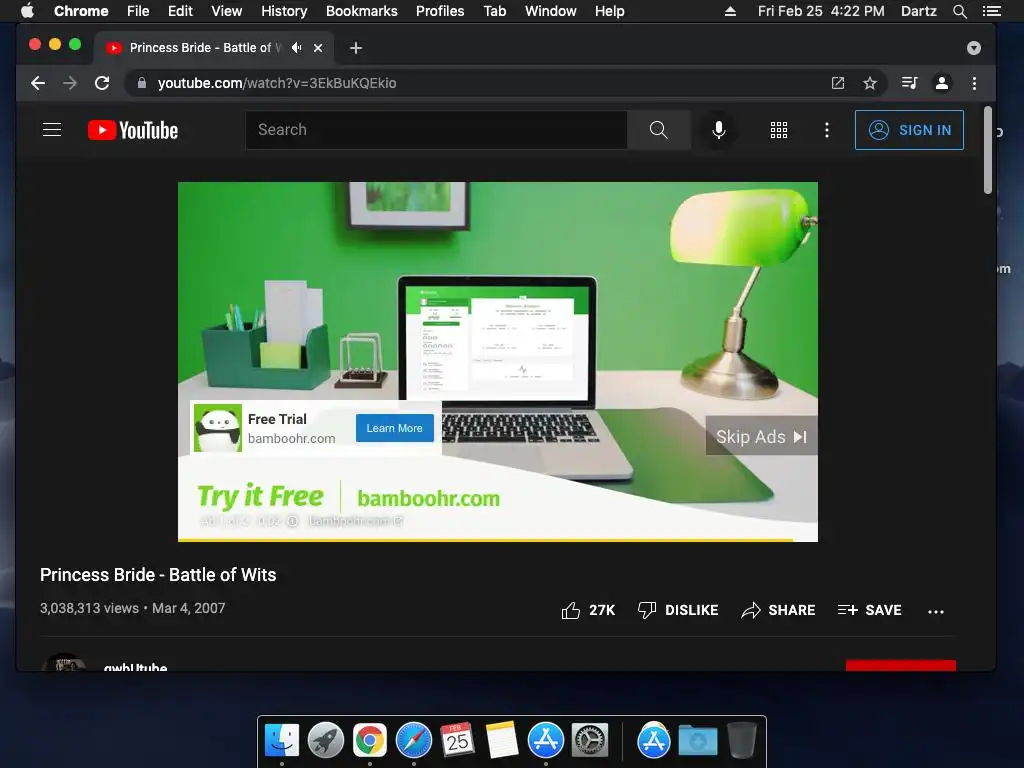Click the SIGN IN button

click(909, 130)
